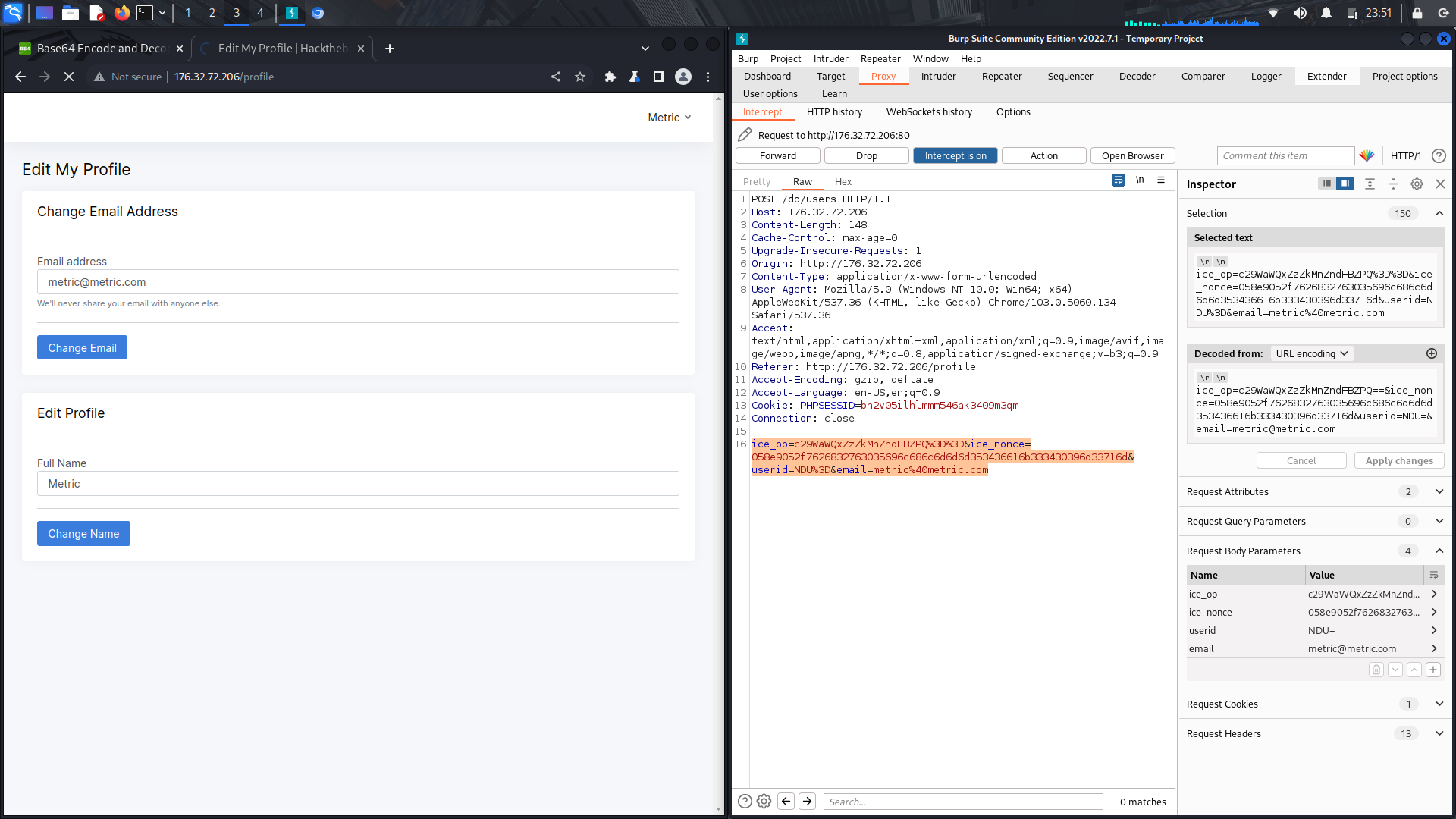Click the help question-mark icon near the search bar
The image size is (1456, 819).
745,801
